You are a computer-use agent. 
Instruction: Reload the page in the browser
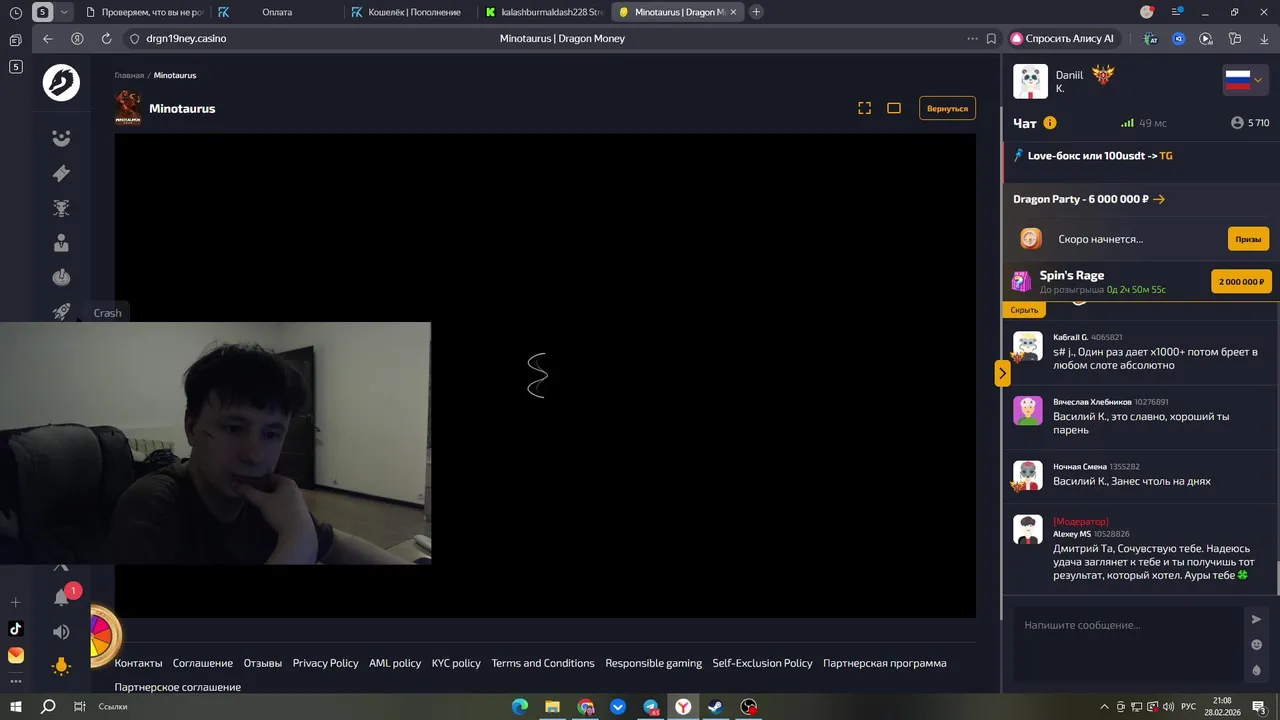pos(106,38)
